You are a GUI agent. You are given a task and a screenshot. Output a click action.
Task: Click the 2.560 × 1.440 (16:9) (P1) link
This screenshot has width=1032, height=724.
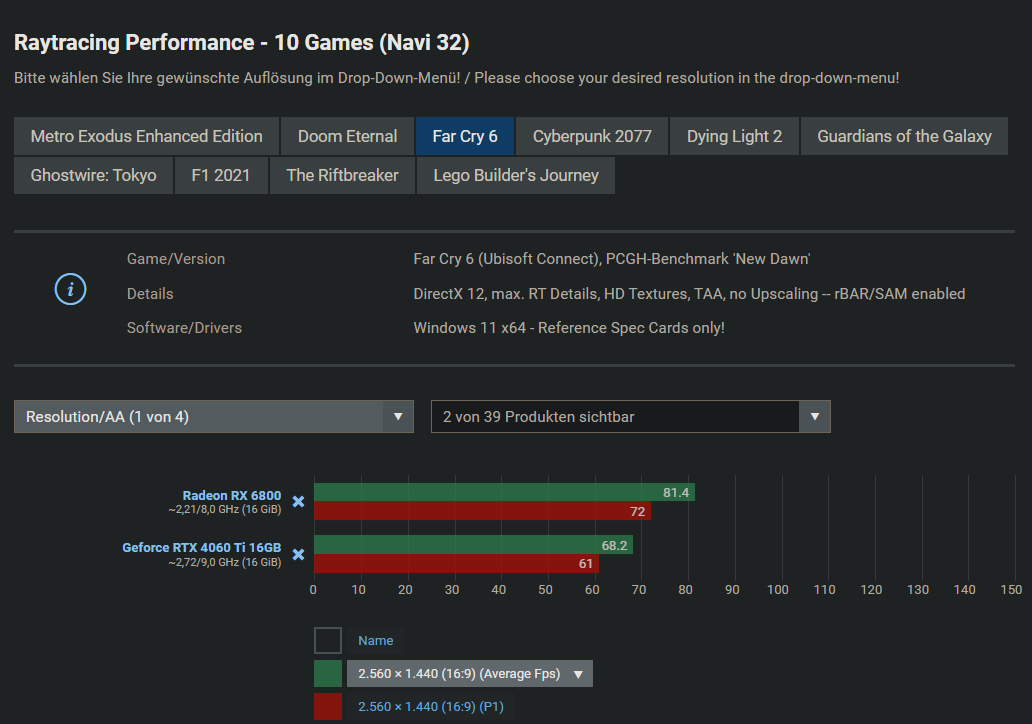pos(431,706)
